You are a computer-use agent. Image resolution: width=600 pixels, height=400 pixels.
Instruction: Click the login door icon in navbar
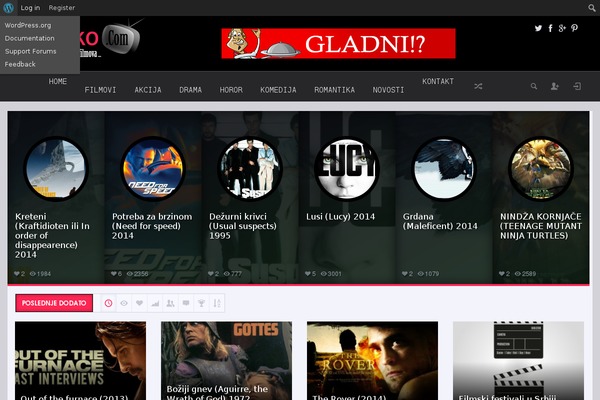pos(577,87)
